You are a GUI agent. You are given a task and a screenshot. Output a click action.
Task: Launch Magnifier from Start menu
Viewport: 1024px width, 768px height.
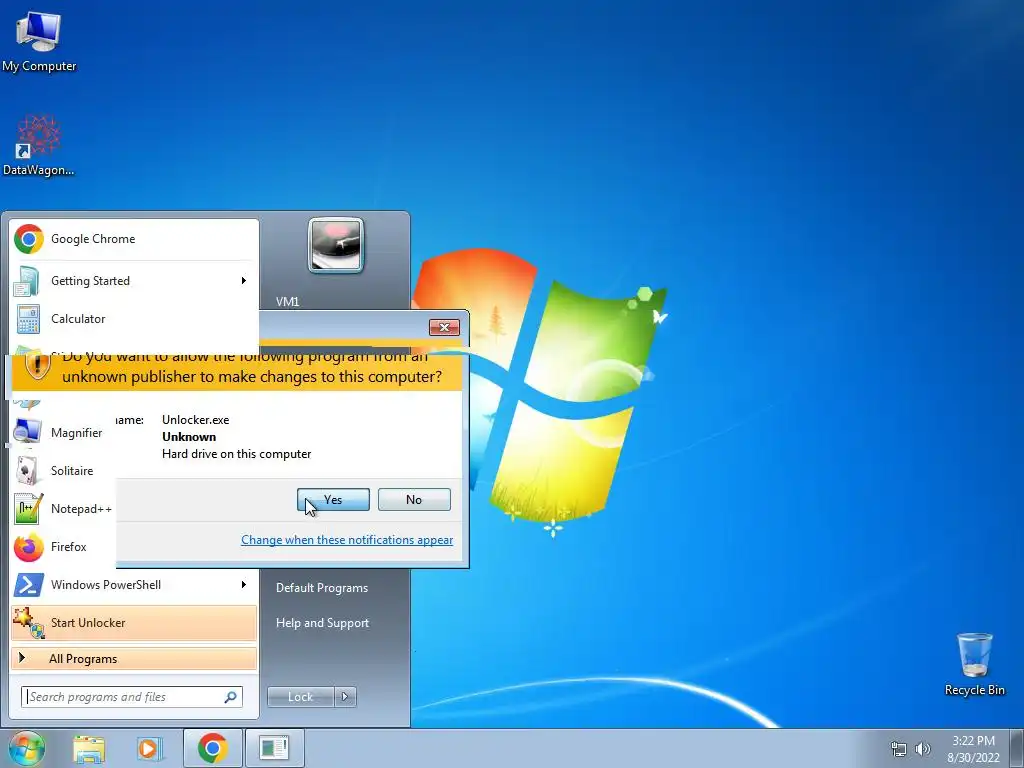(x=63, y=432)
